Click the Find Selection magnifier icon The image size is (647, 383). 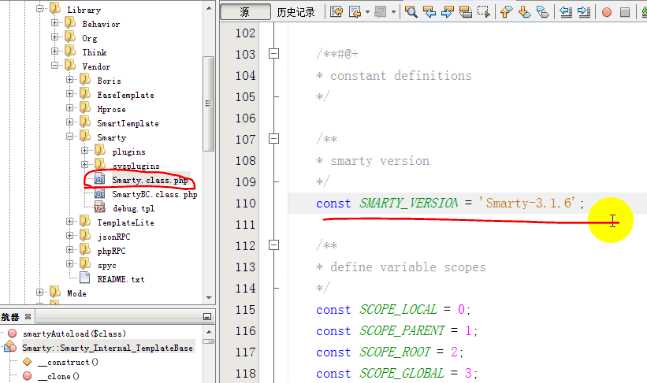tap(411, 12)
